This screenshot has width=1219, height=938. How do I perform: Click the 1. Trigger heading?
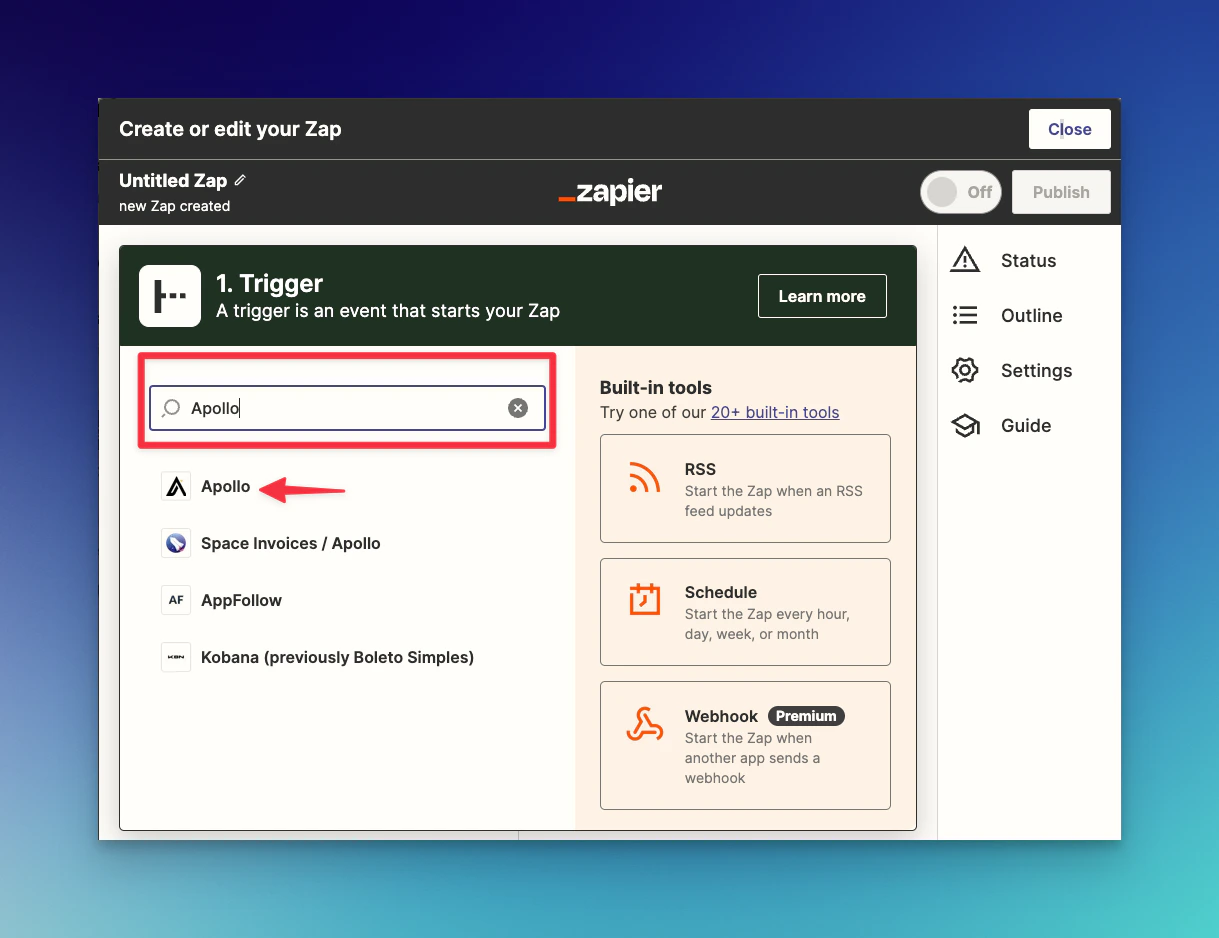(270, 283)
